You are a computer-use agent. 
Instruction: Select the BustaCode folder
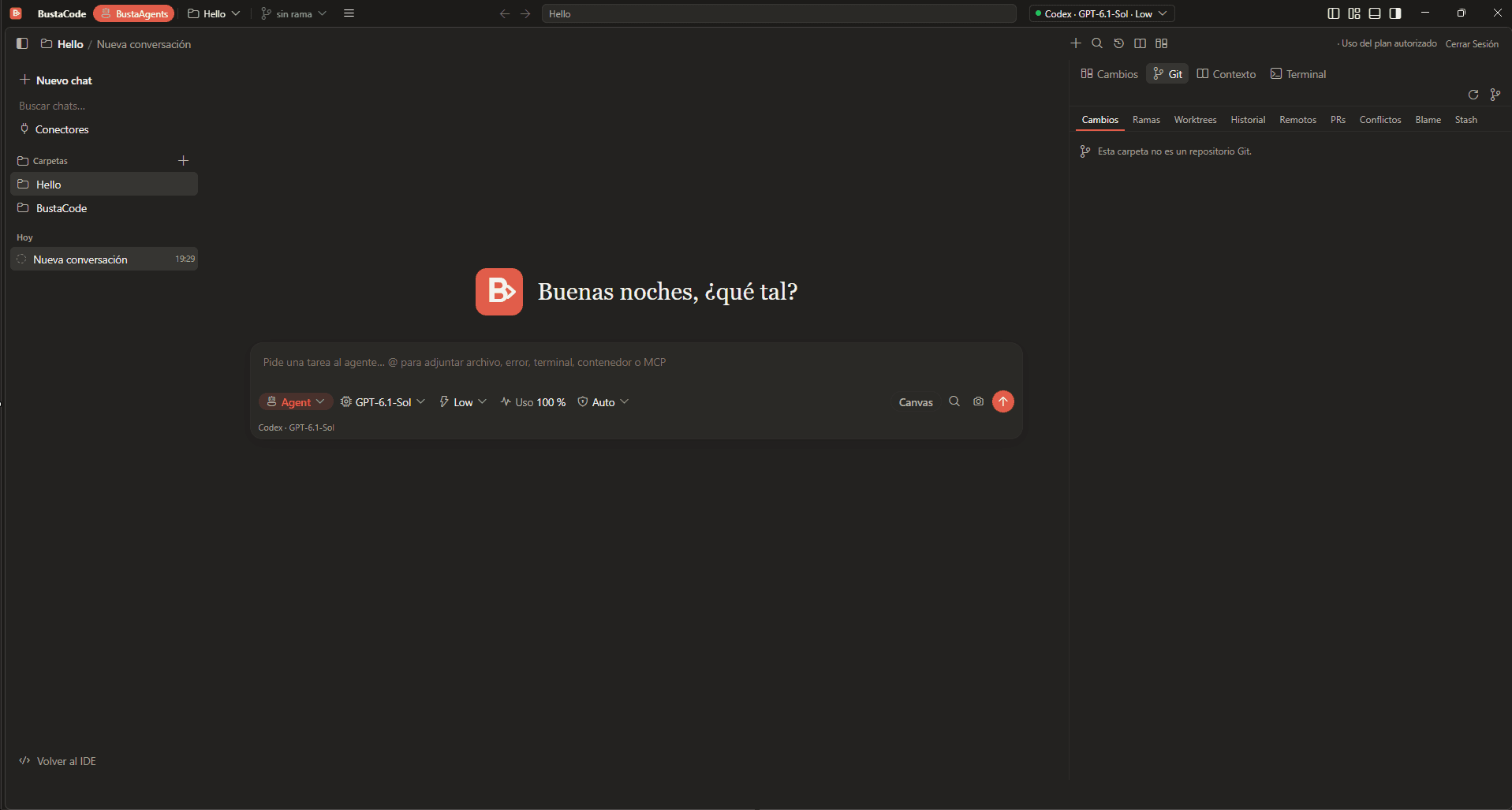coord(104,208)
